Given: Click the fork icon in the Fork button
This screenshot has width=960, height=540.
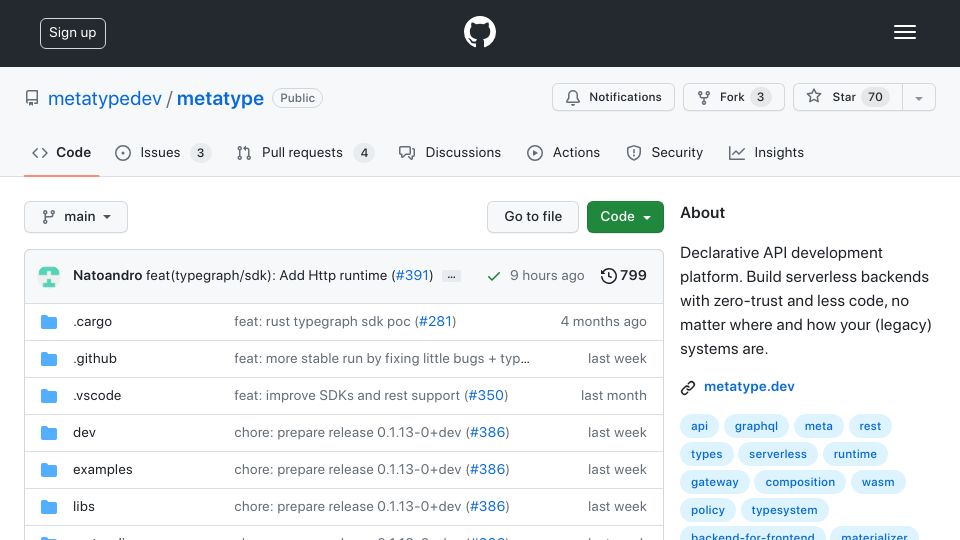Looking at the screenshot, I should [704, 97].
